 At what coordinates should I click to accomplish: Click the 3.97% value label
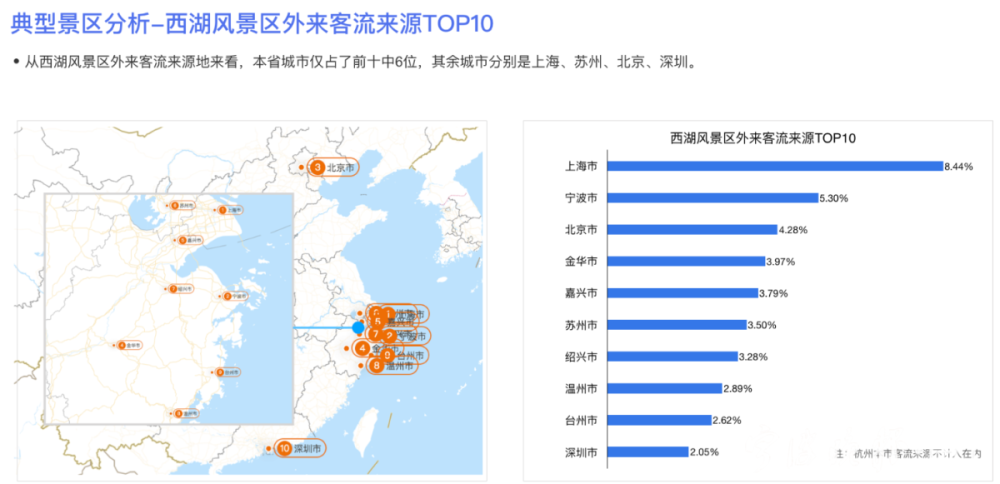point(781,261)
